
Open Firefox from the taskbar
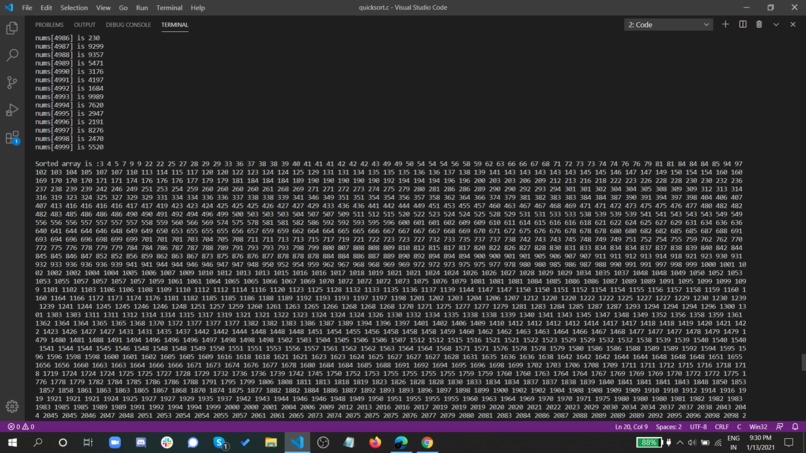pyautogui.click(x=375, y=442)
